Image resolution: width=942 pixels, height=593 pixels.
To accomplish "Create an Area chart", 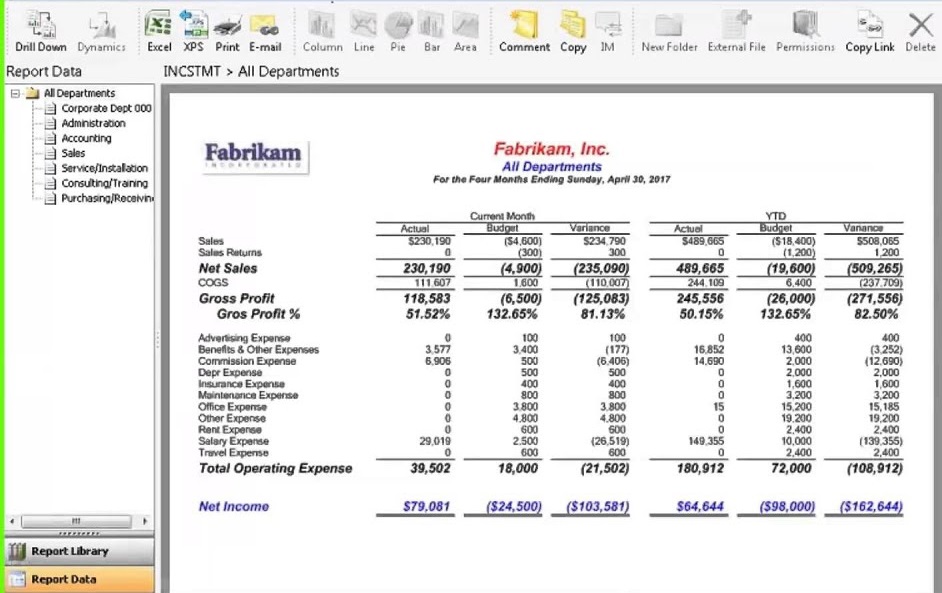I will pyautogui.click(x=466, y=31).
